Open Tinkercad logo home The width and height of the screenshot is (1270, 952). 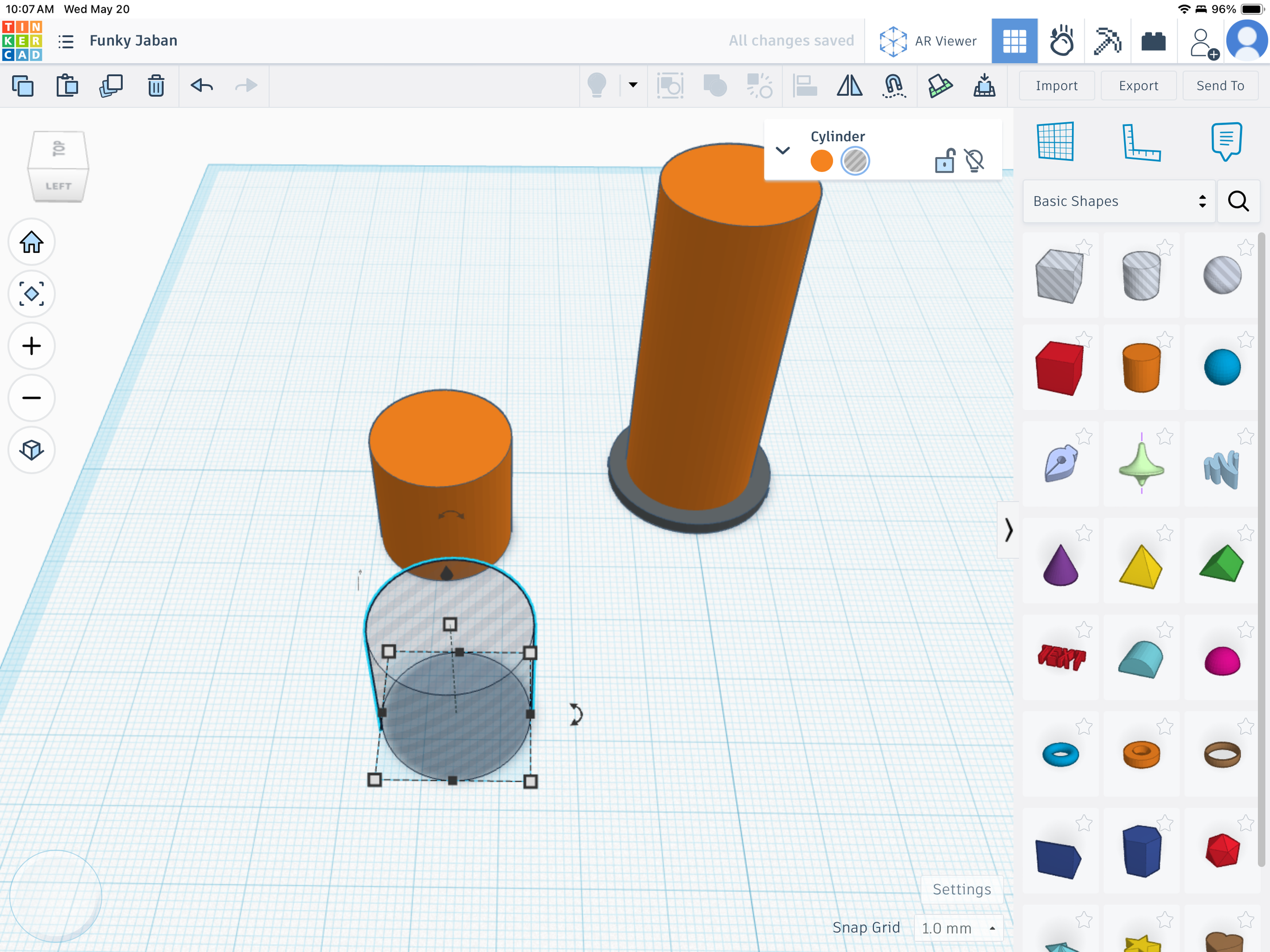22,41
